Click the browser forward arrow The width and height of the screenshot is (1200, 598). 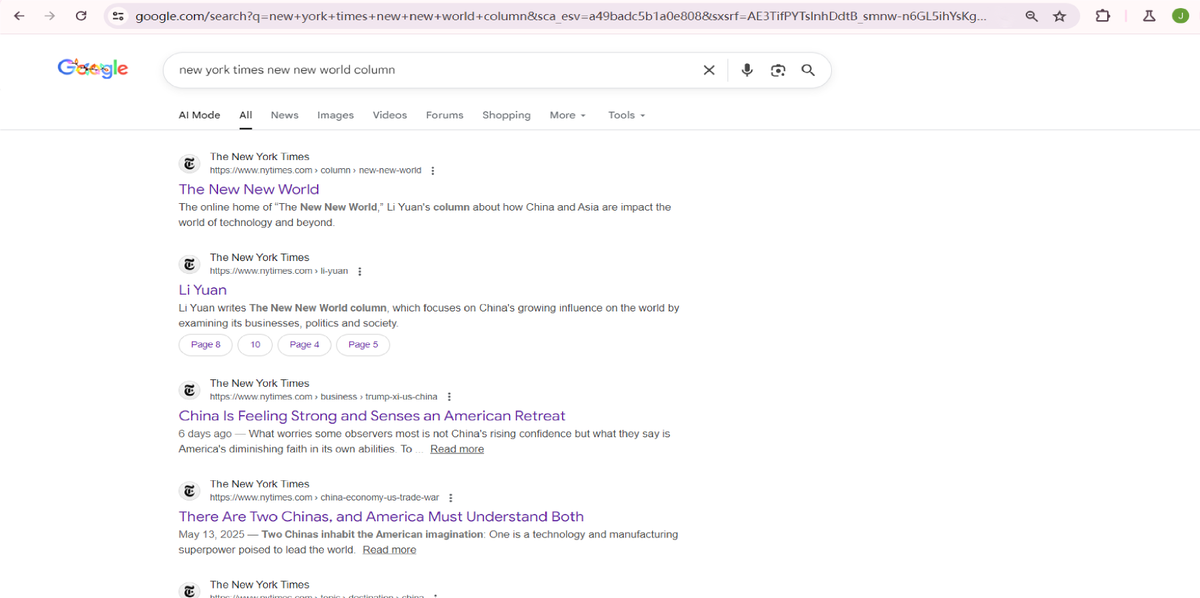tap(50, 16)
